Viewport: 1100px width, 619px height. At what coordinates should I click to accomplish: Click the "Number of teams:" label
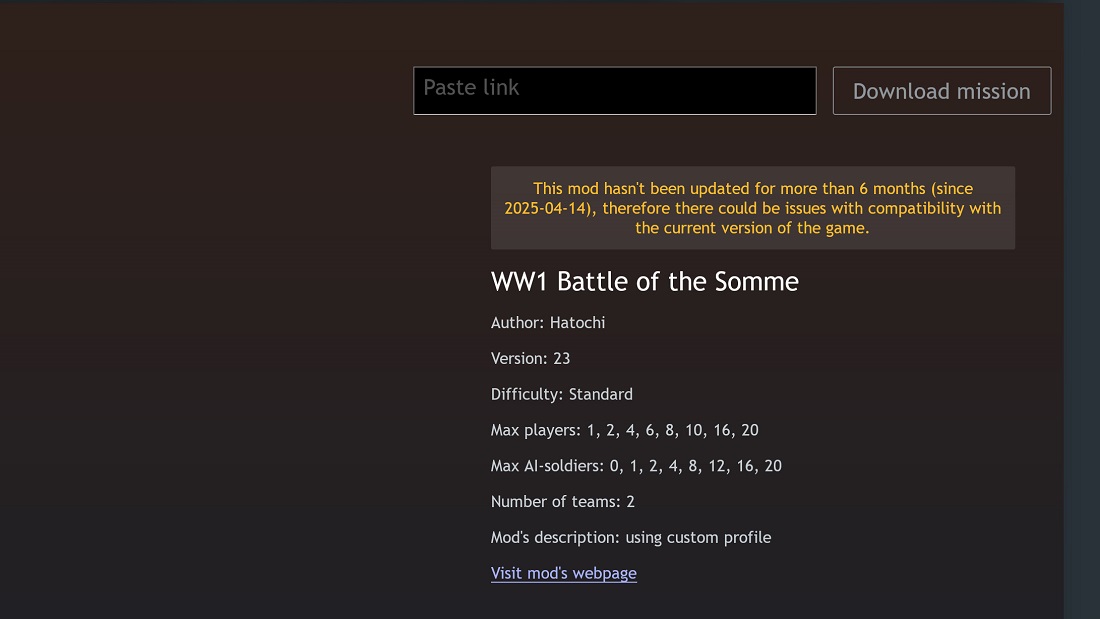point(555,502)
